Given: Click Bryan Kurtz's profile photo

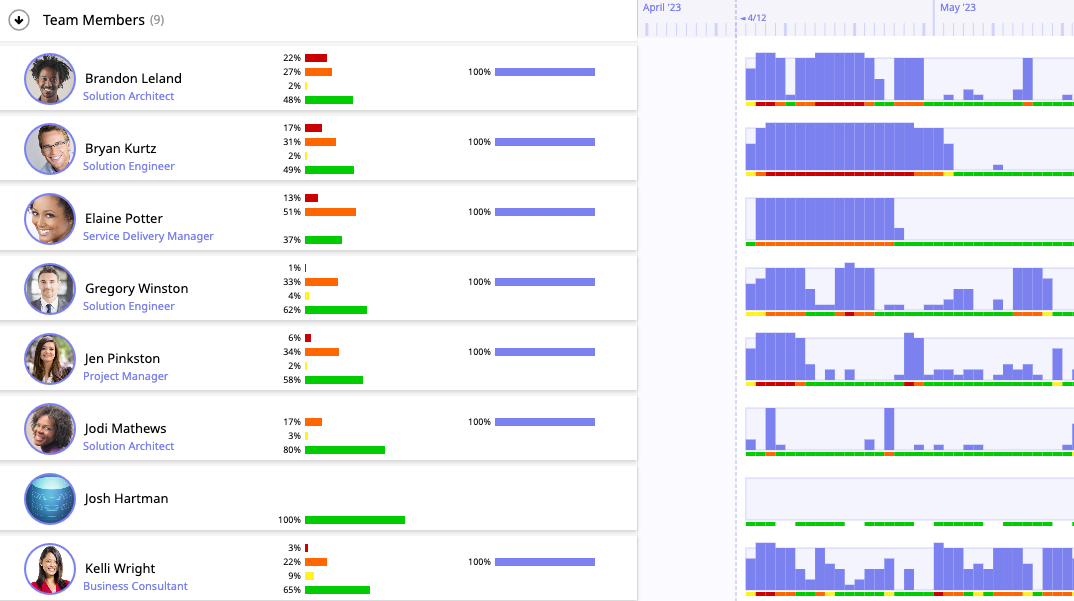Looking at the screenshot, I should [x=50, y=149].
